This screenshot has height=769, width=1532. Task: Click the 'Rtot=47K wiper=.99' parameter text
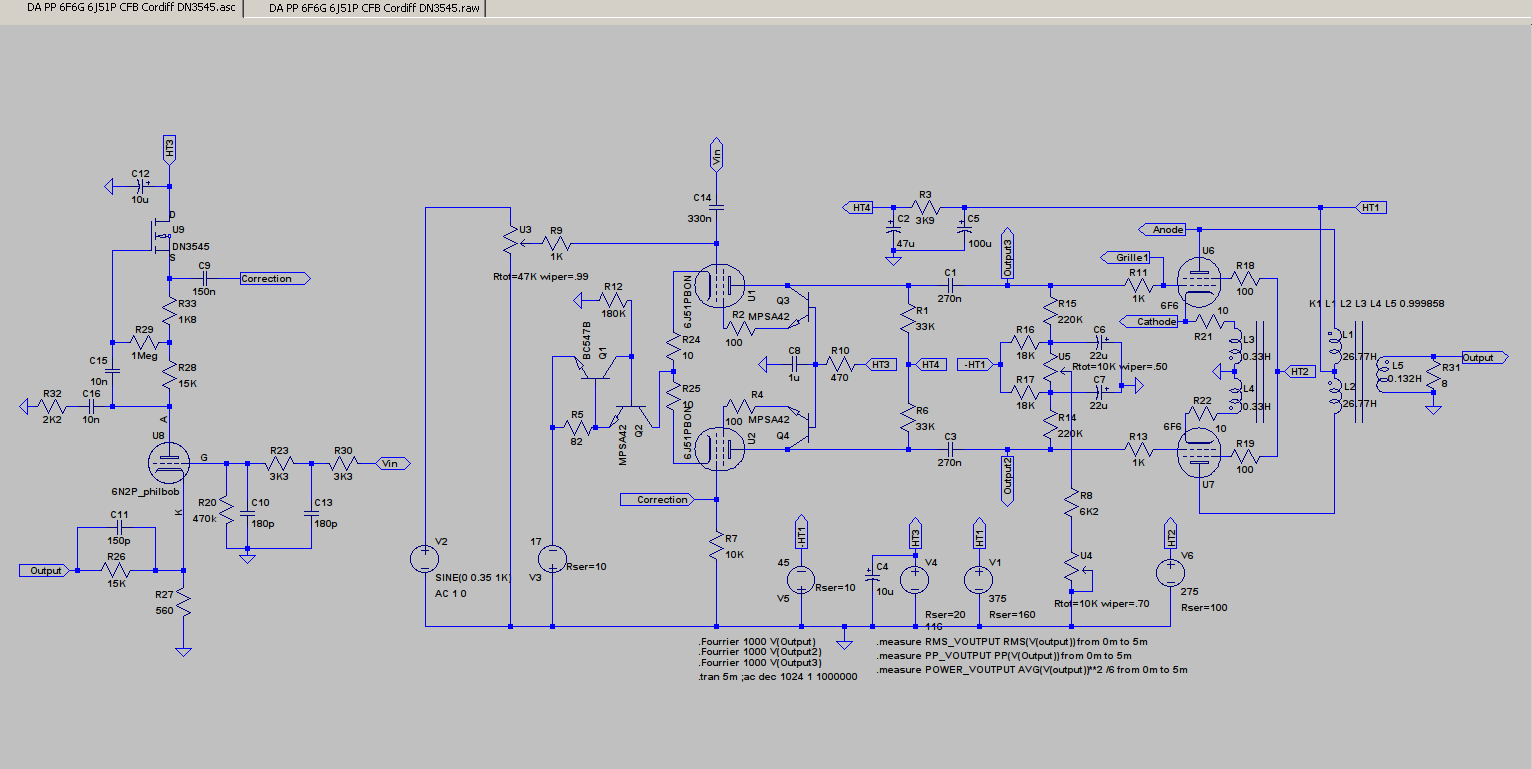541,276
